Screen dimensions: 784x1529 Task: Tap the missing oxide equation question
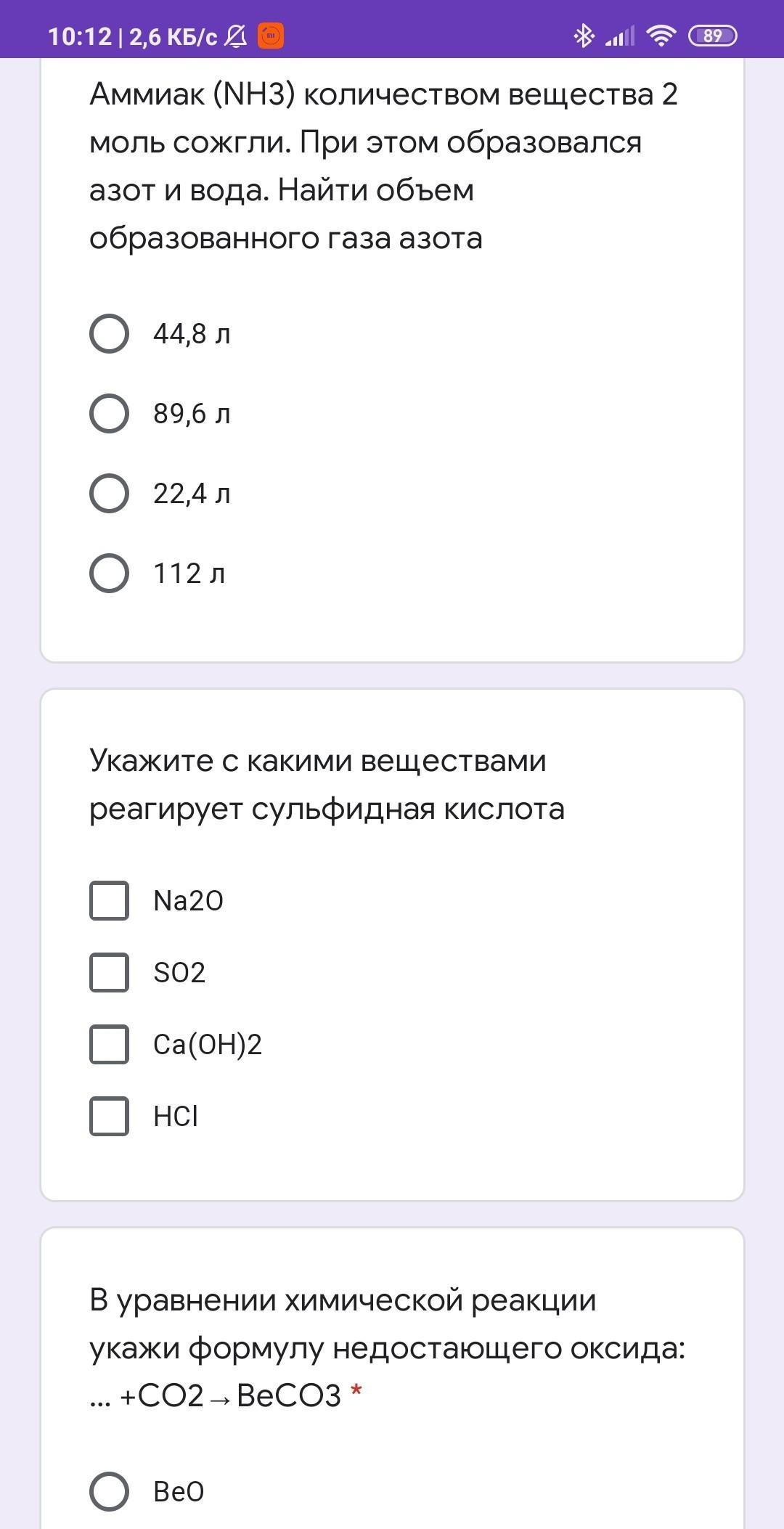[387, 1347]
